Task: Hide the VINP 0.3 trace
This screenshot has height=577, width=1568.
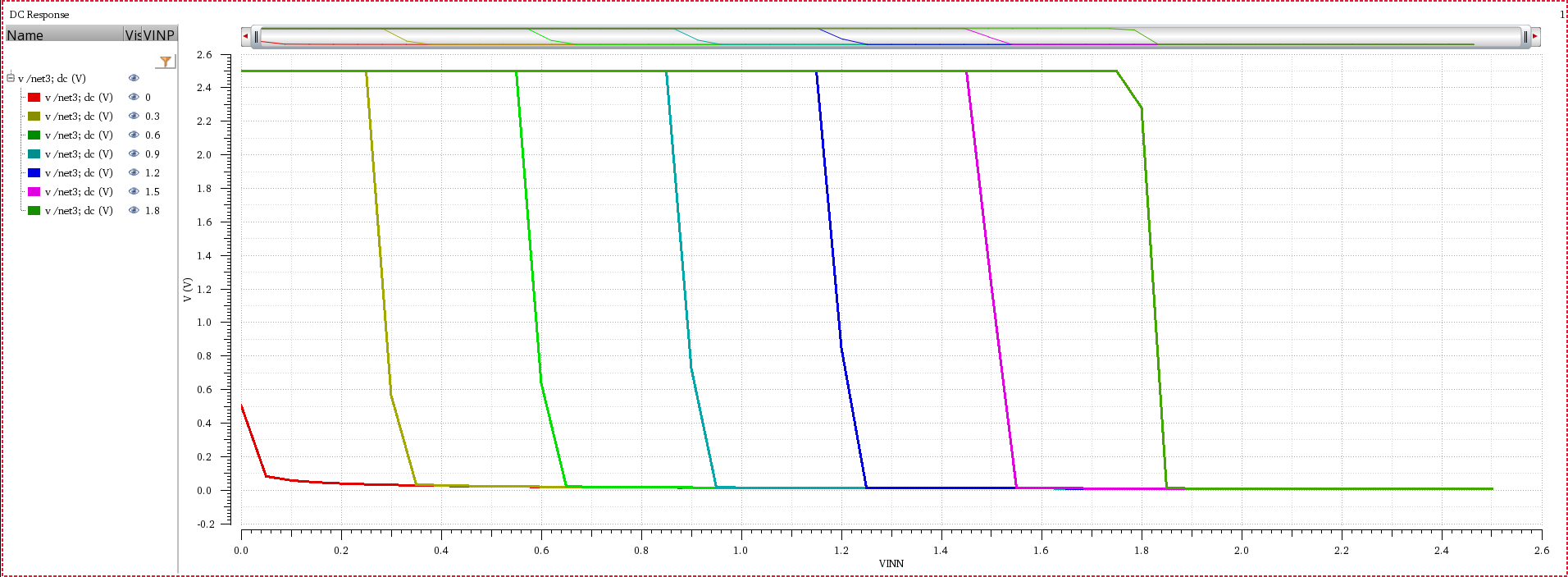Action: [x=134, y=116]
